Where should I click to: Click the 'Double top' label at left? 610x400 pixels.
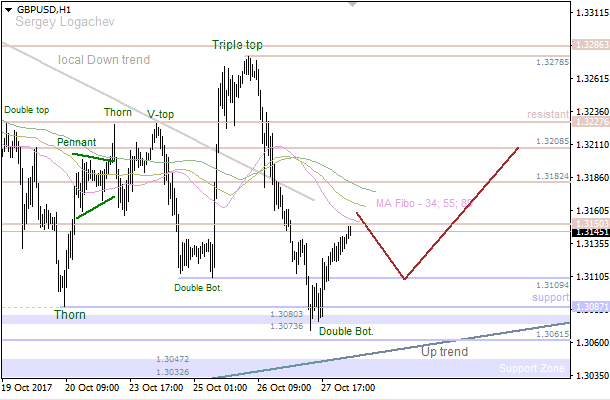pos(26,110)
